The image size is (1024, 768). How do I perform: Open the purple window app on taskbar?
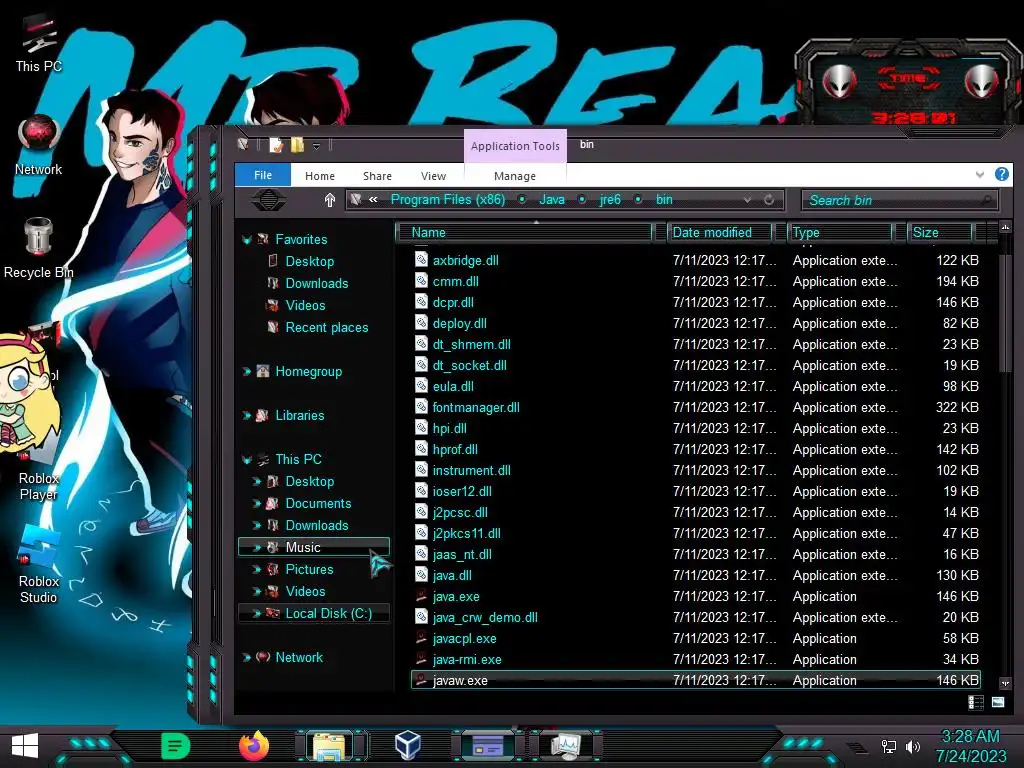point(487,746)
